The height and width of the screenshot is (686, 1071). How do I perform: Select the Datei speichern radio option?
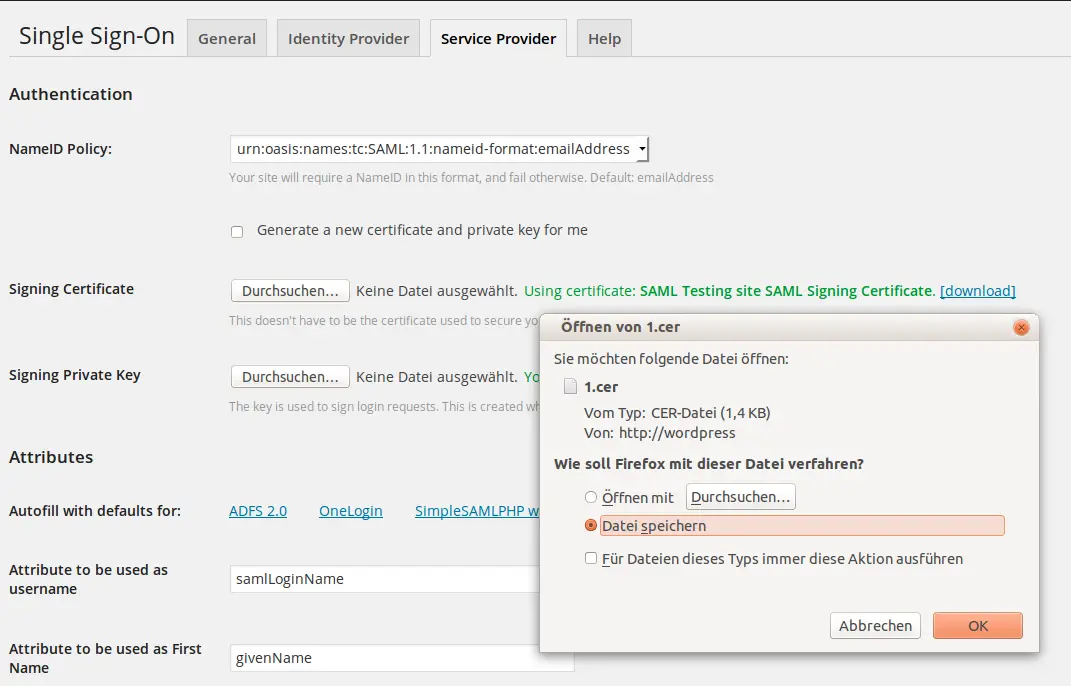(x=591, y=525)
